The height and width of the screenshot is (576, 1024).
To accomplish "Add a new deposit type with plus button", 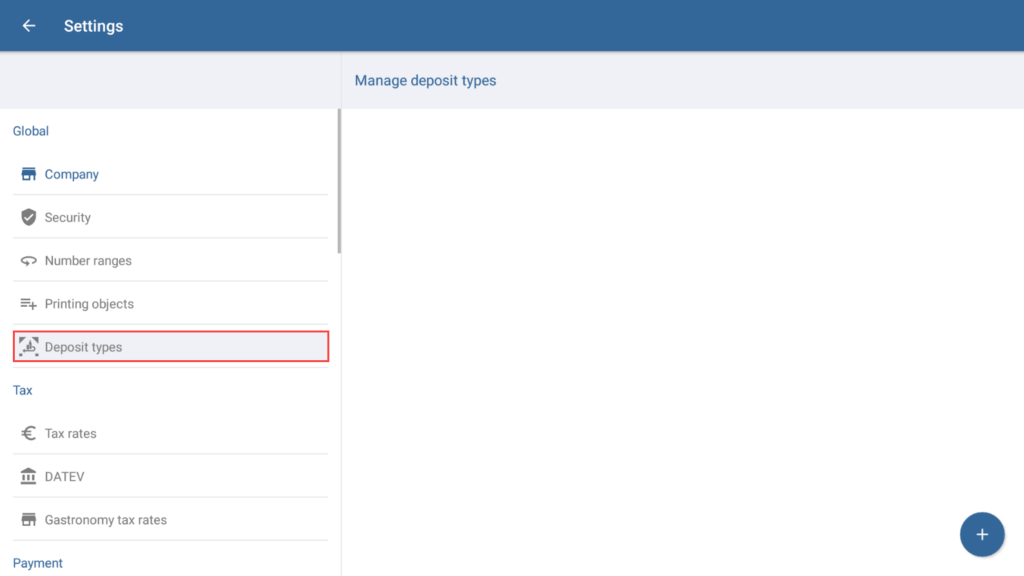I will [981, 534].
